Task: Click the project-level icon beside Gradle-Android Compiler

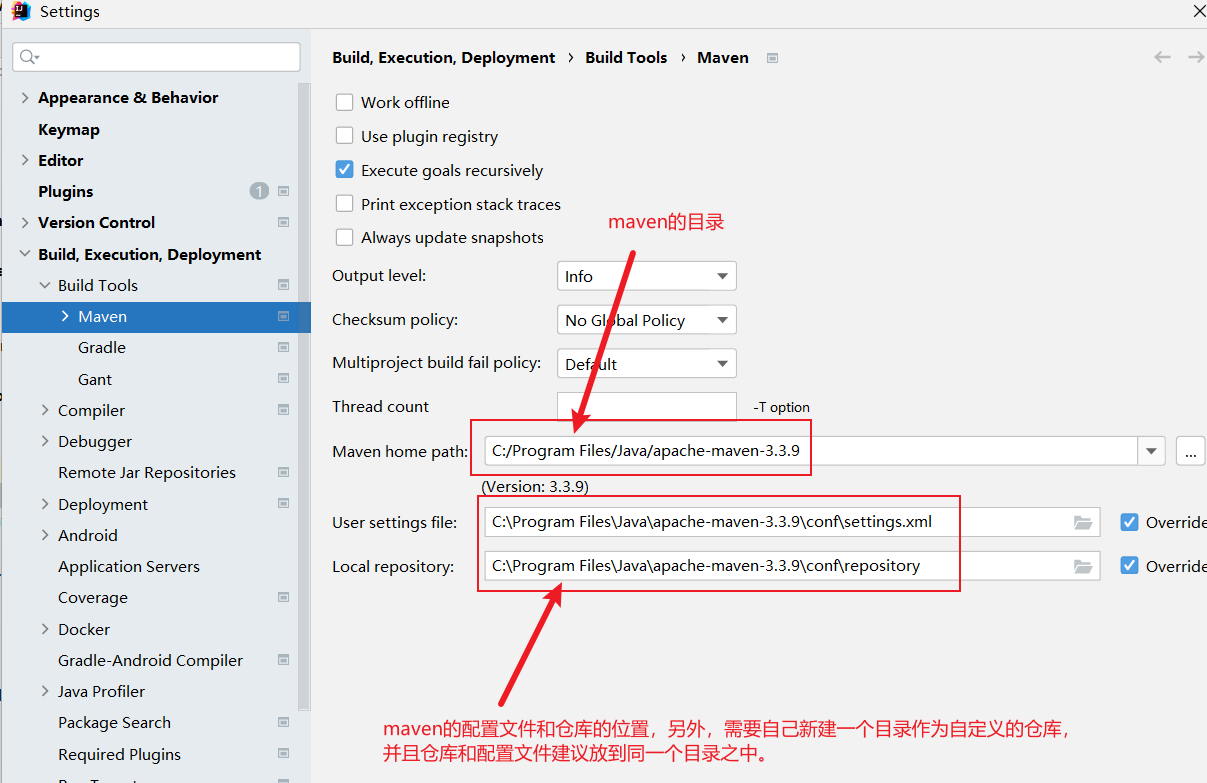Action: 284,660
